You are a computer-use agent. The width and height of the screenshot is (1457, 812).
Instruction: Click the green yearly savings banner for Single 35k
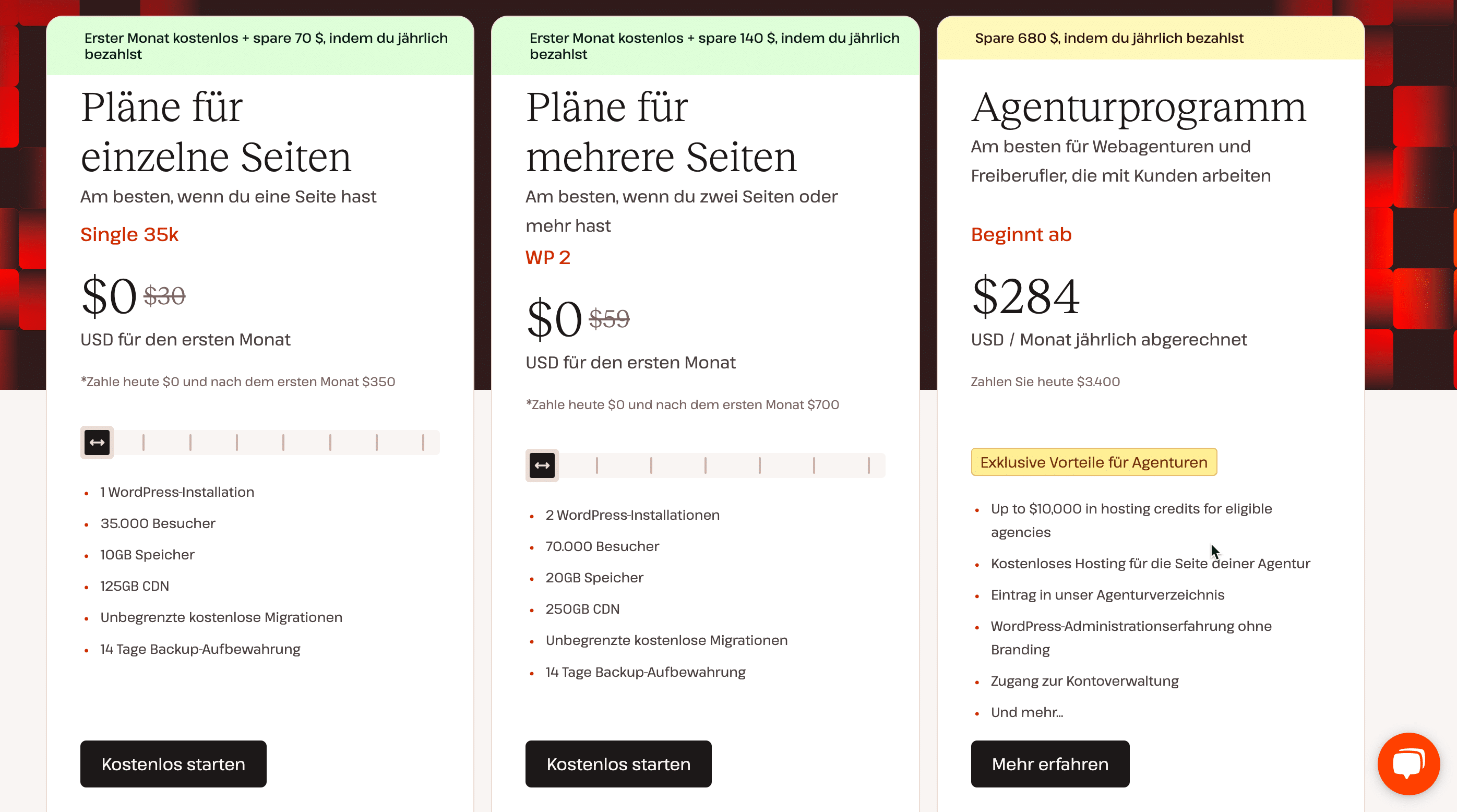coord(260,45)
